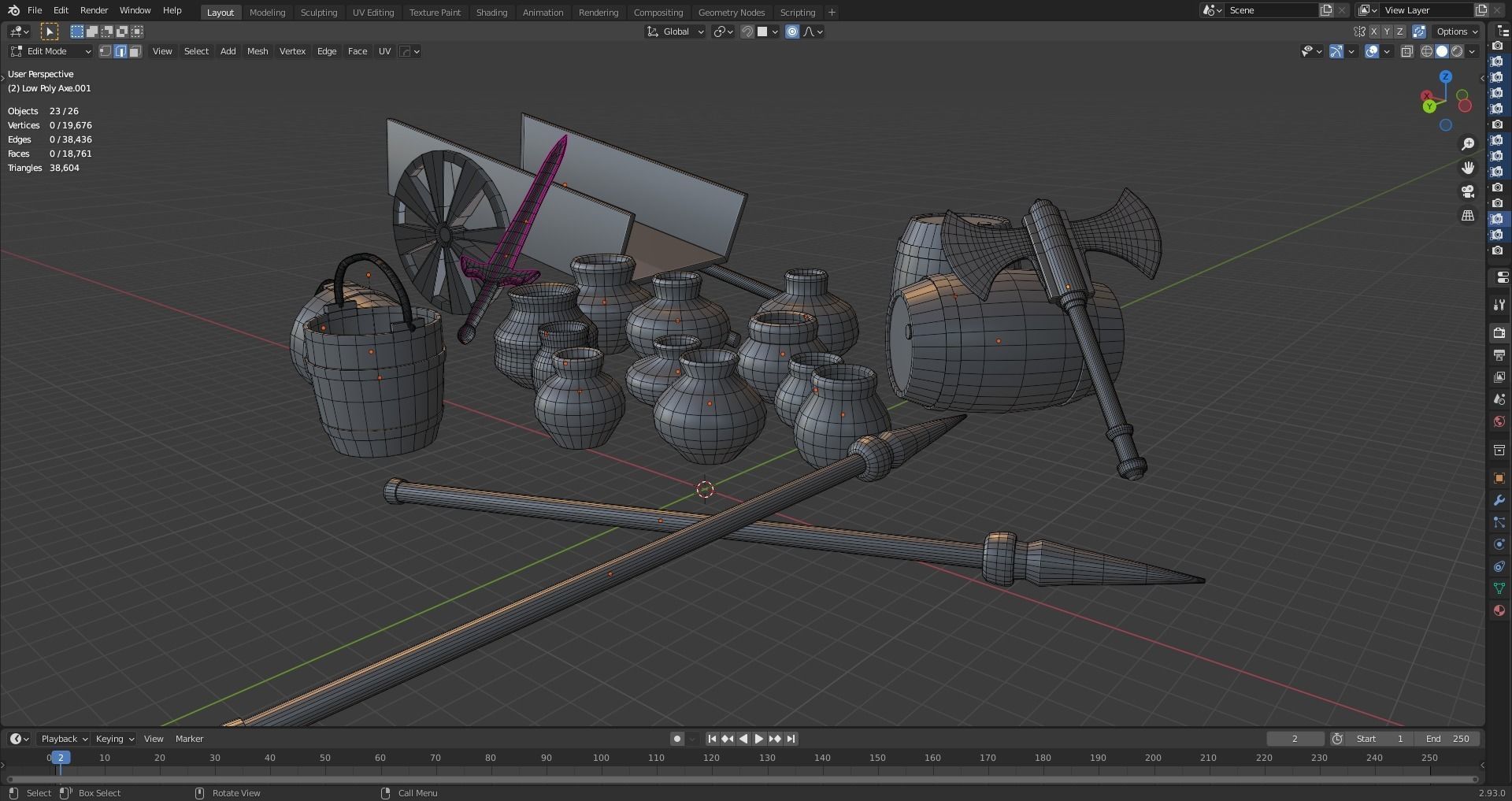The width and height of the screenshot is (1512, 801).
Task: Click the red X axis on navigation gizmo
Action: pyautogui.click(x=1426, y=96)
